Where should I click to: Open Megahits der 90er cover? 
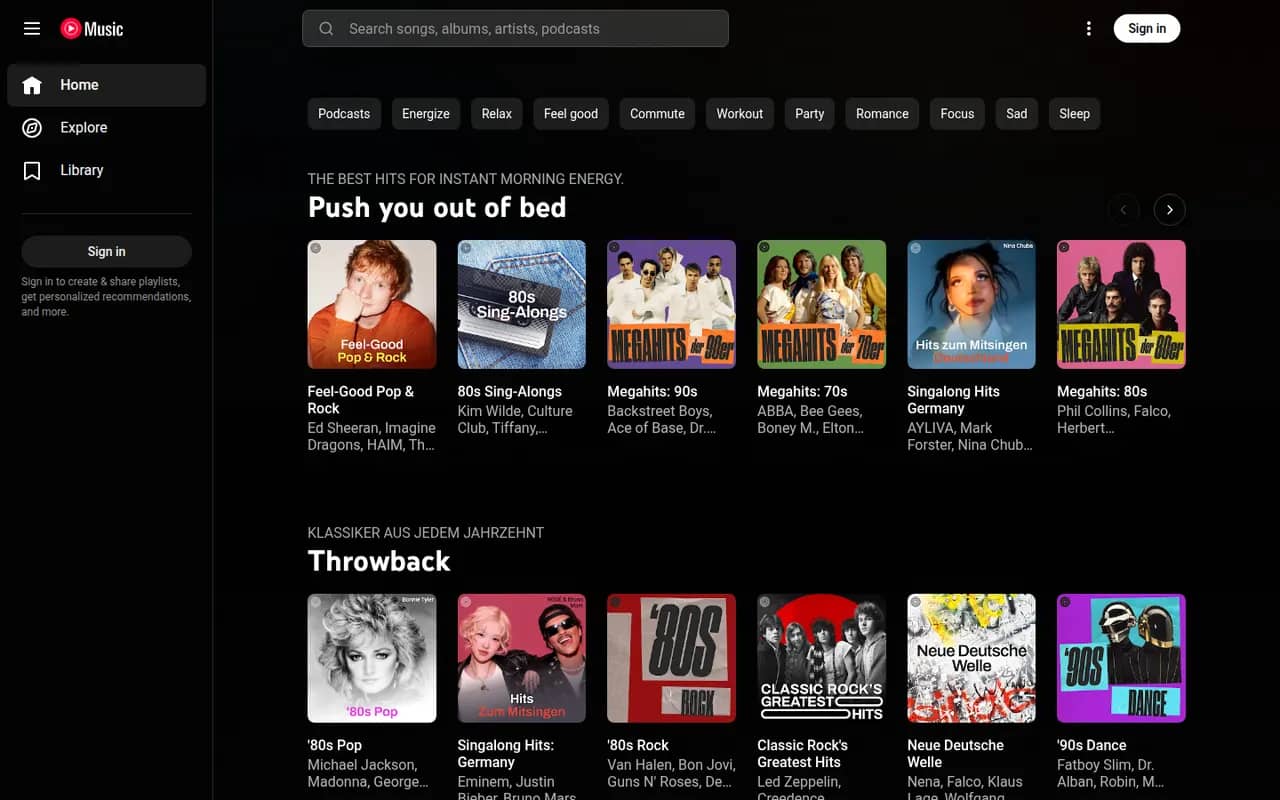pyautogui.click(x=672, y=304)
